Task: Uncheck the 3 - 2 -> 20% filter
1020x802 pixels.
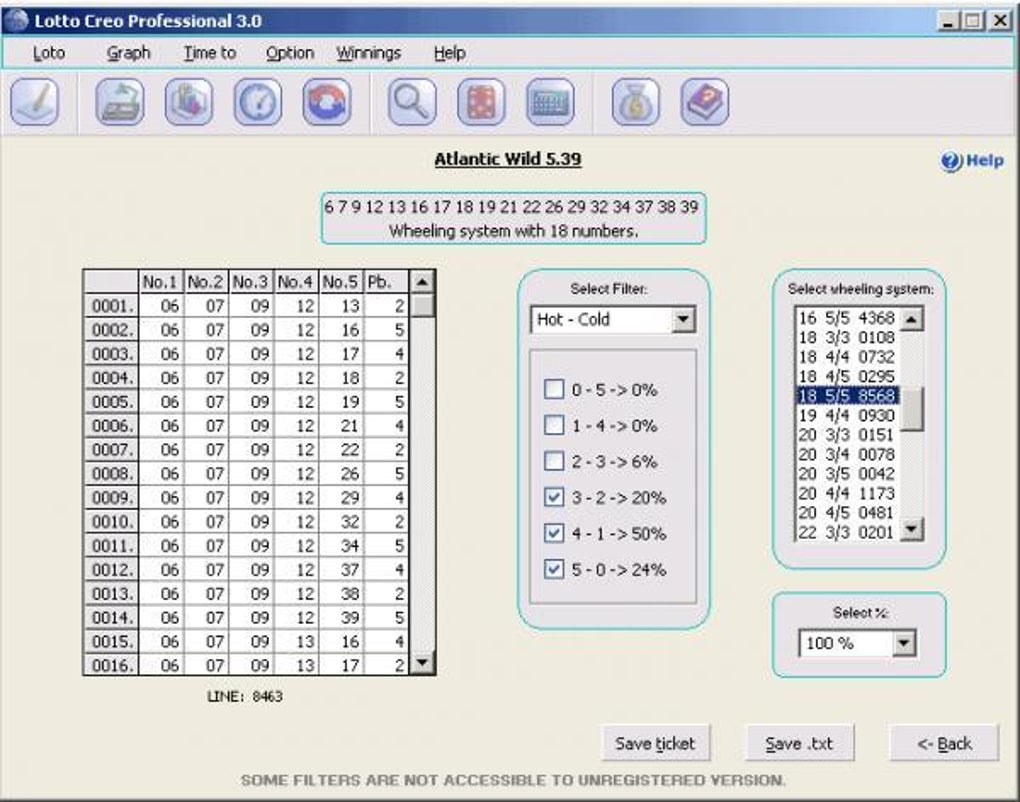Action: click(554, 498)
